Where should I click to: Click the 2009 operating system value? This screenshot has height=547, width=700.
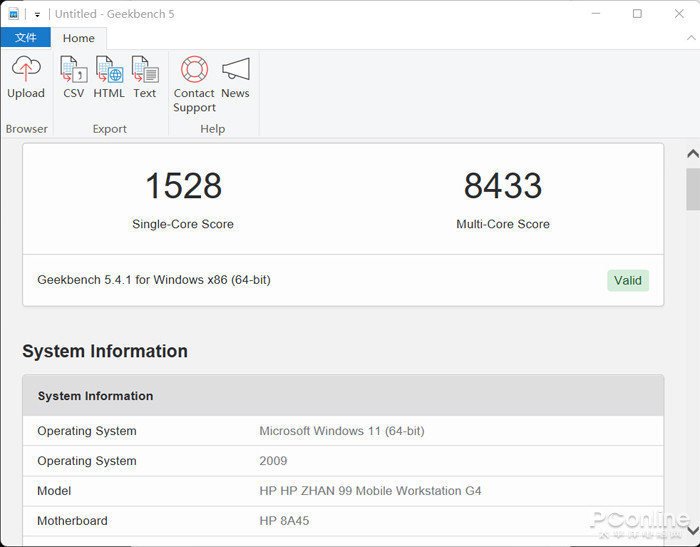273,461
